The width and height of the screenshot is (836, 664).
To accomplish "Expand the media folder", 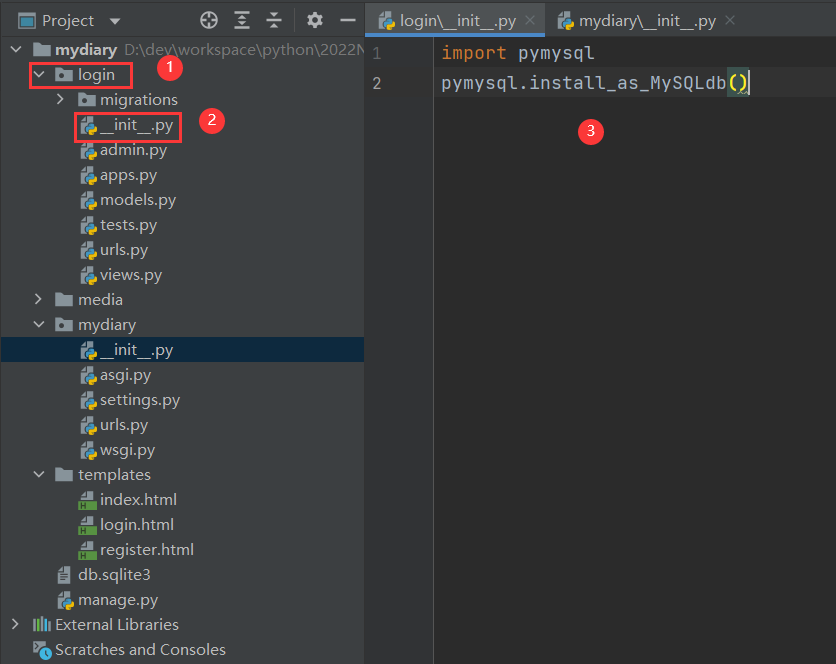I will [x=38, y=299].
